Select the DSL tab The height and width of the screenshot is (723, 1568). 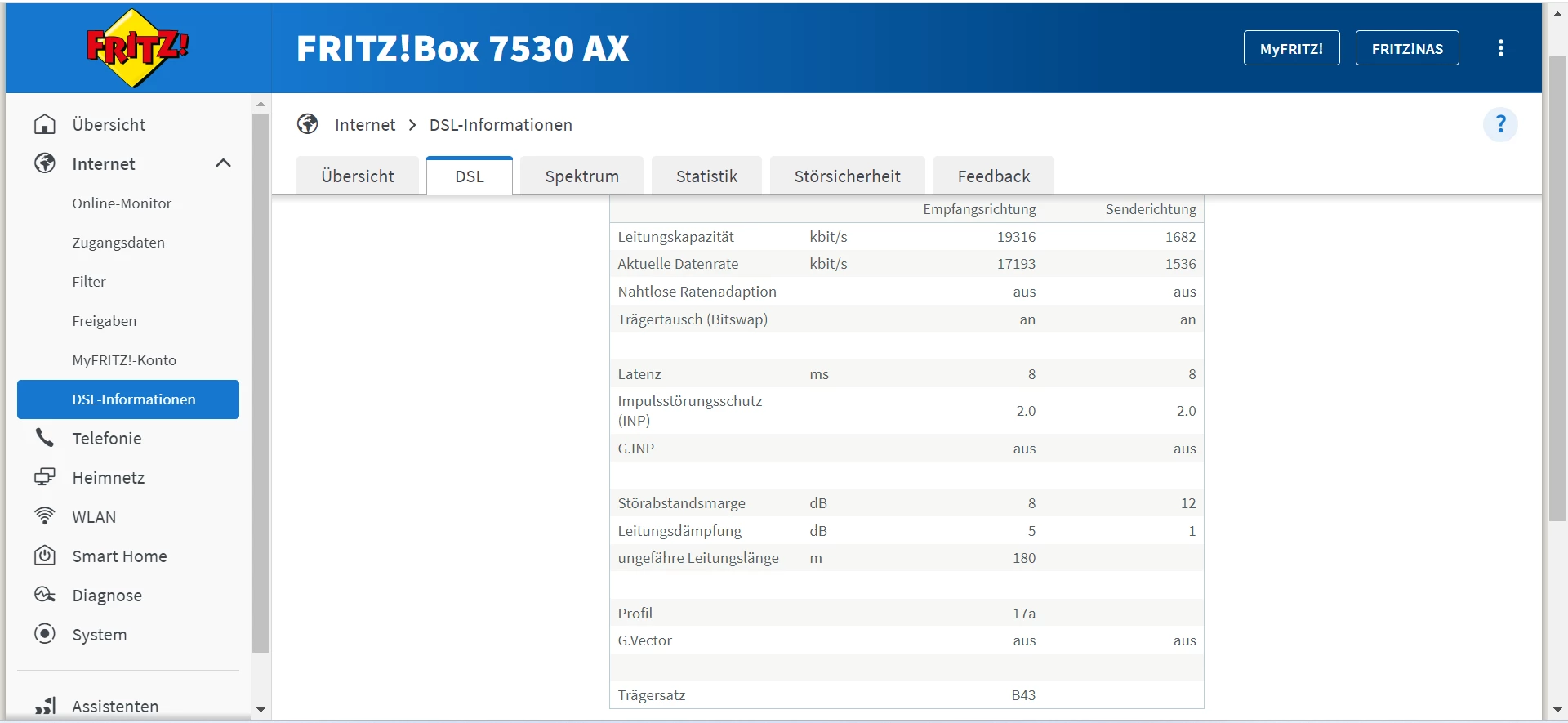pos(470,176)
